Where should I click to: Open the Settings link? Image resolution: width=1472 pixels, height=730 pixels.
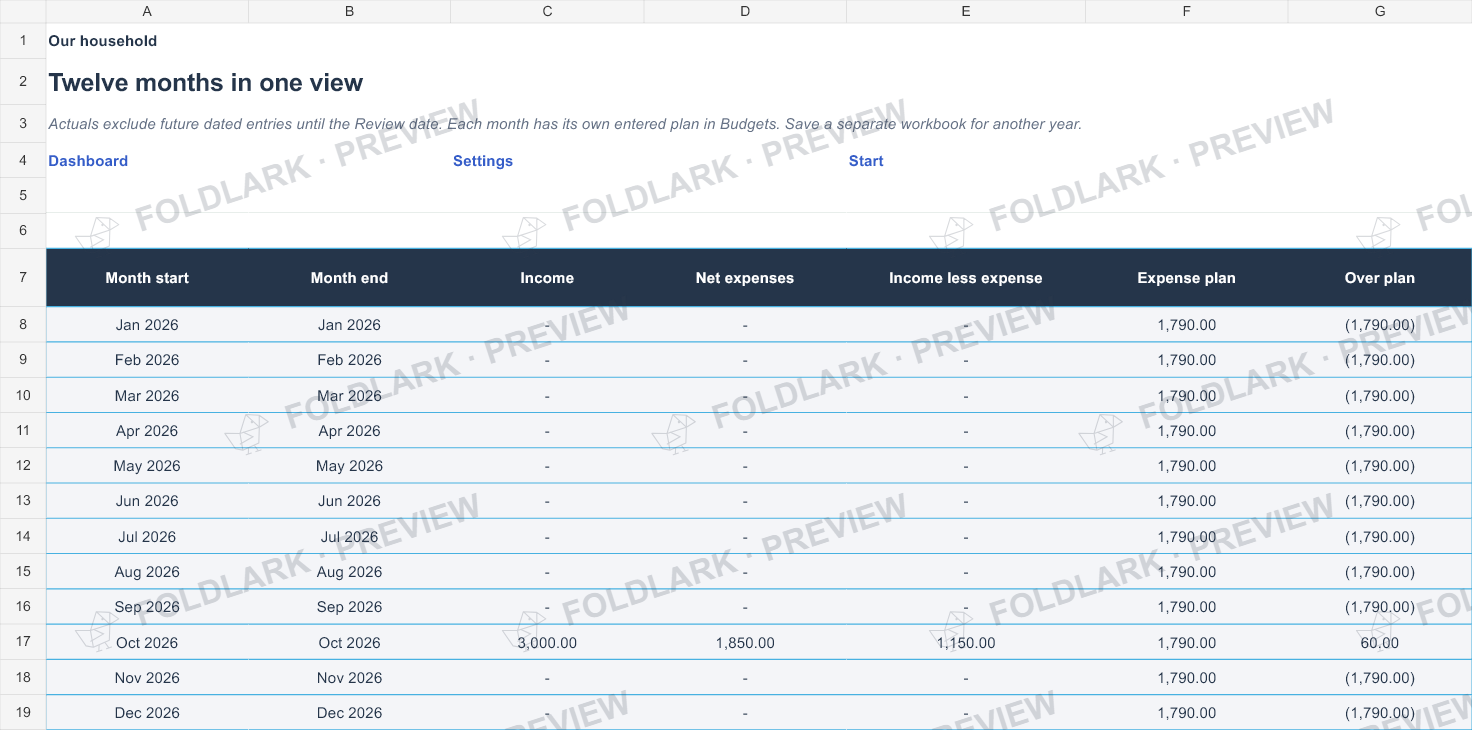pos(483,161)
